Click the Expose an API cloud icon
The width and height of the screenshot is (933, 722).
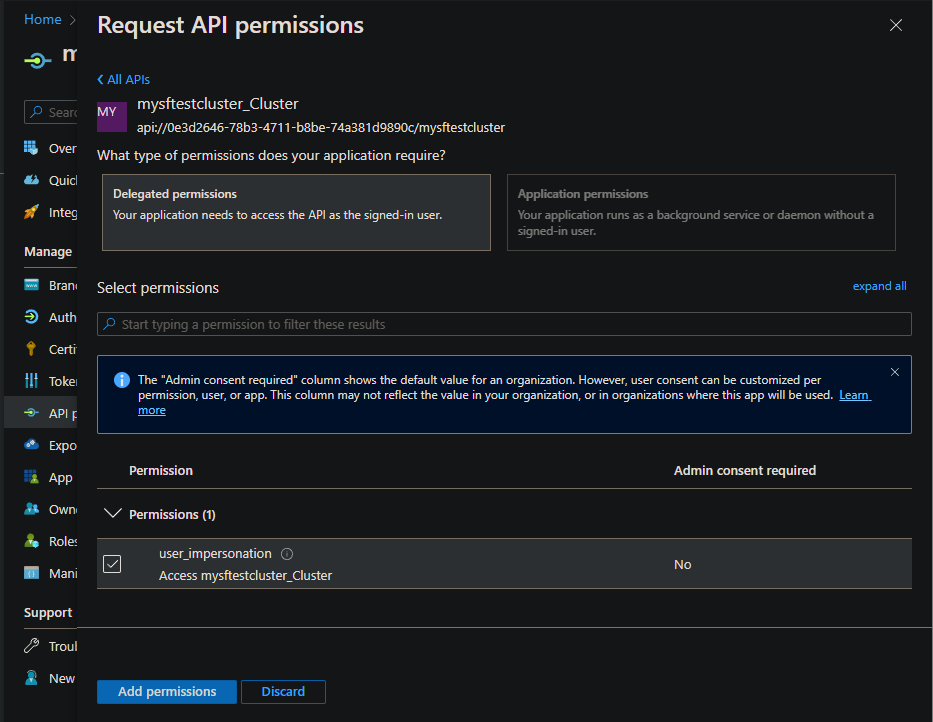[x=31, y=445]
